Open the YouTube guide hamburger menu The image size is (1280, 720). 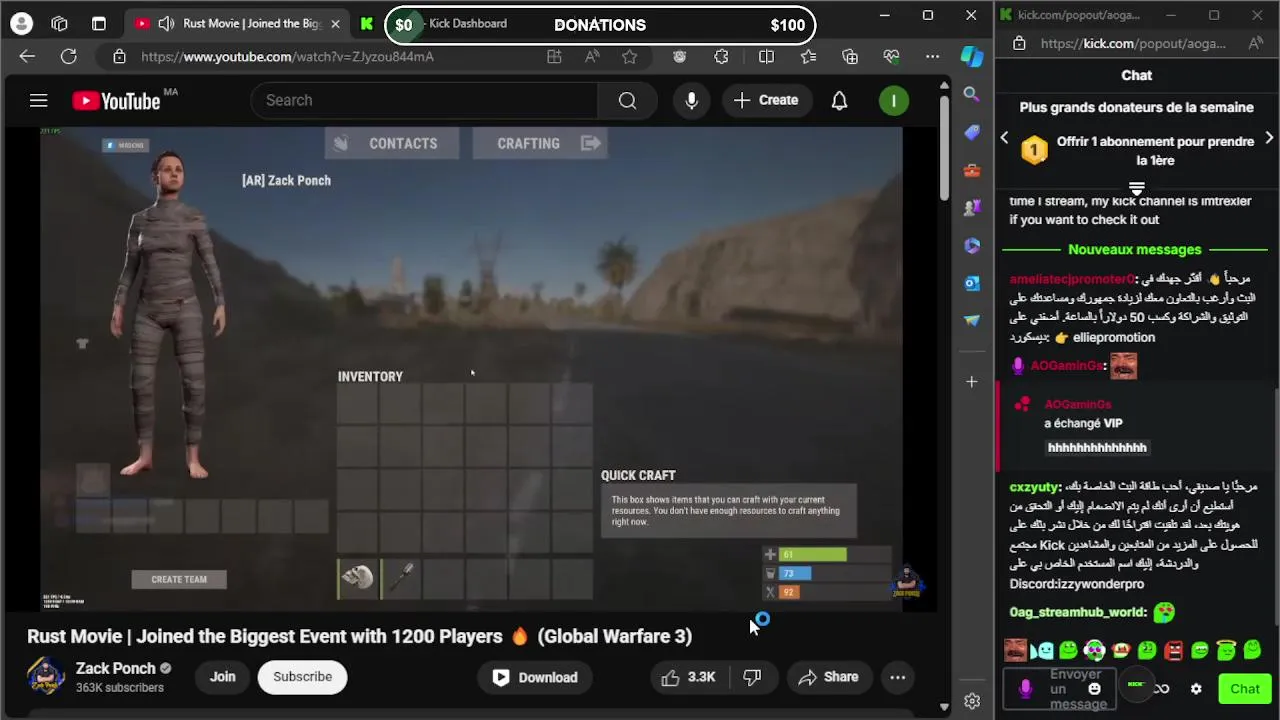[x=38, y=100]
